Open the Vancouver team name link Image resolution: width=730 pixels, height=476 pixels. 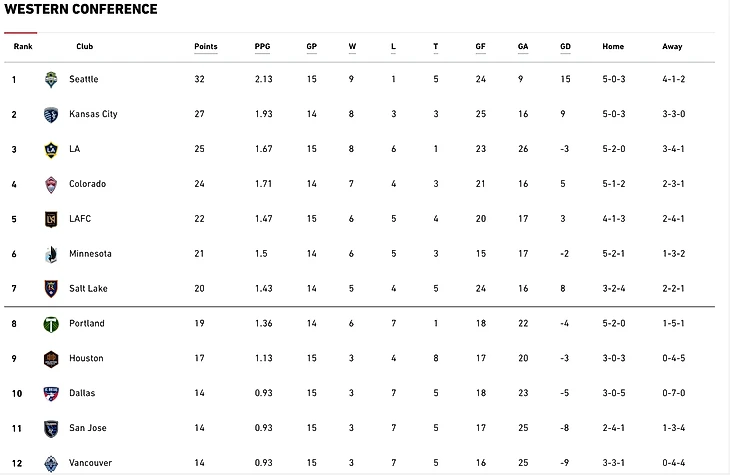(90, 463)
